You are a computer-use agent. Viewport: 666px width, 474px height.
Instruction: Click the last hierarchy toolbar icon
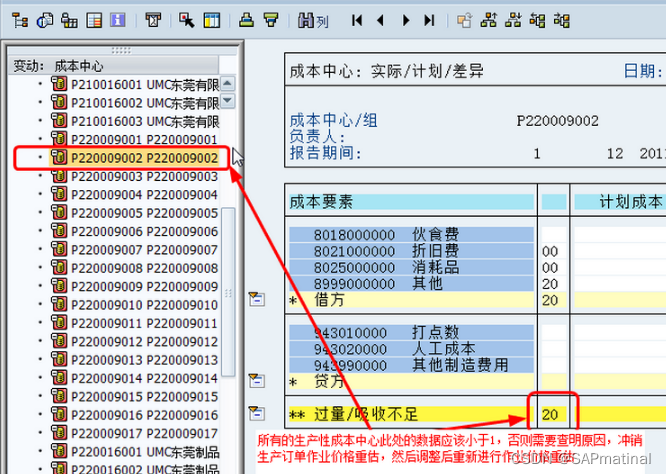pyautogui.click(x=562, y=20)
